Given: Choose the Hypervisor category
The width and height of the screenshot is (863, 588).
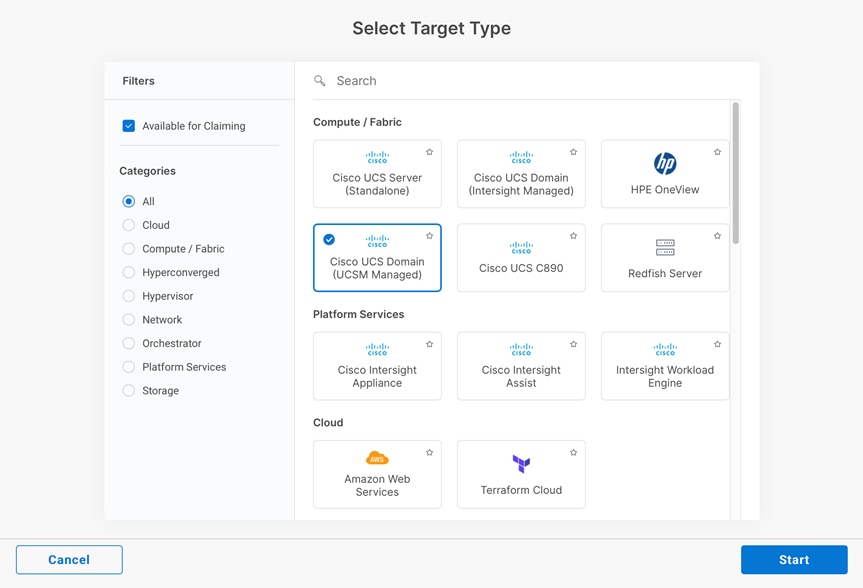Looking at the screenshot, I should 129,296.
